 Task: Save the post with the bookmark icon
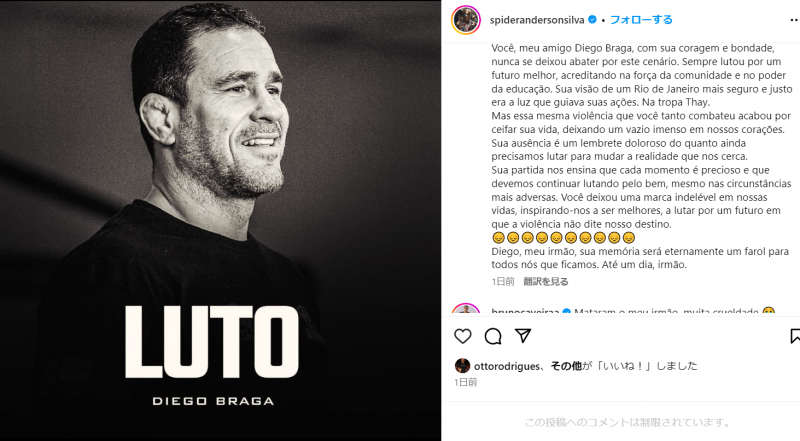[795, 336]
